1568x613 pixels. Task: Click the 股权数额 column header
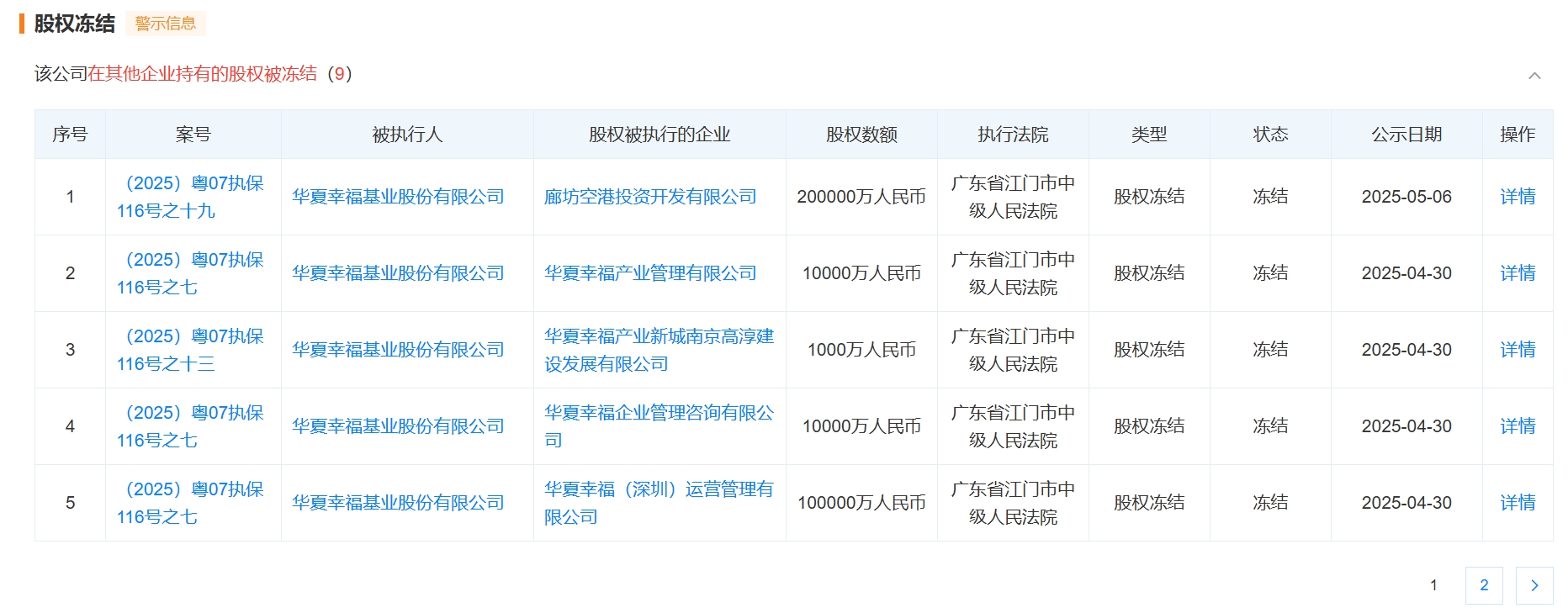click(x=861, y=135)
